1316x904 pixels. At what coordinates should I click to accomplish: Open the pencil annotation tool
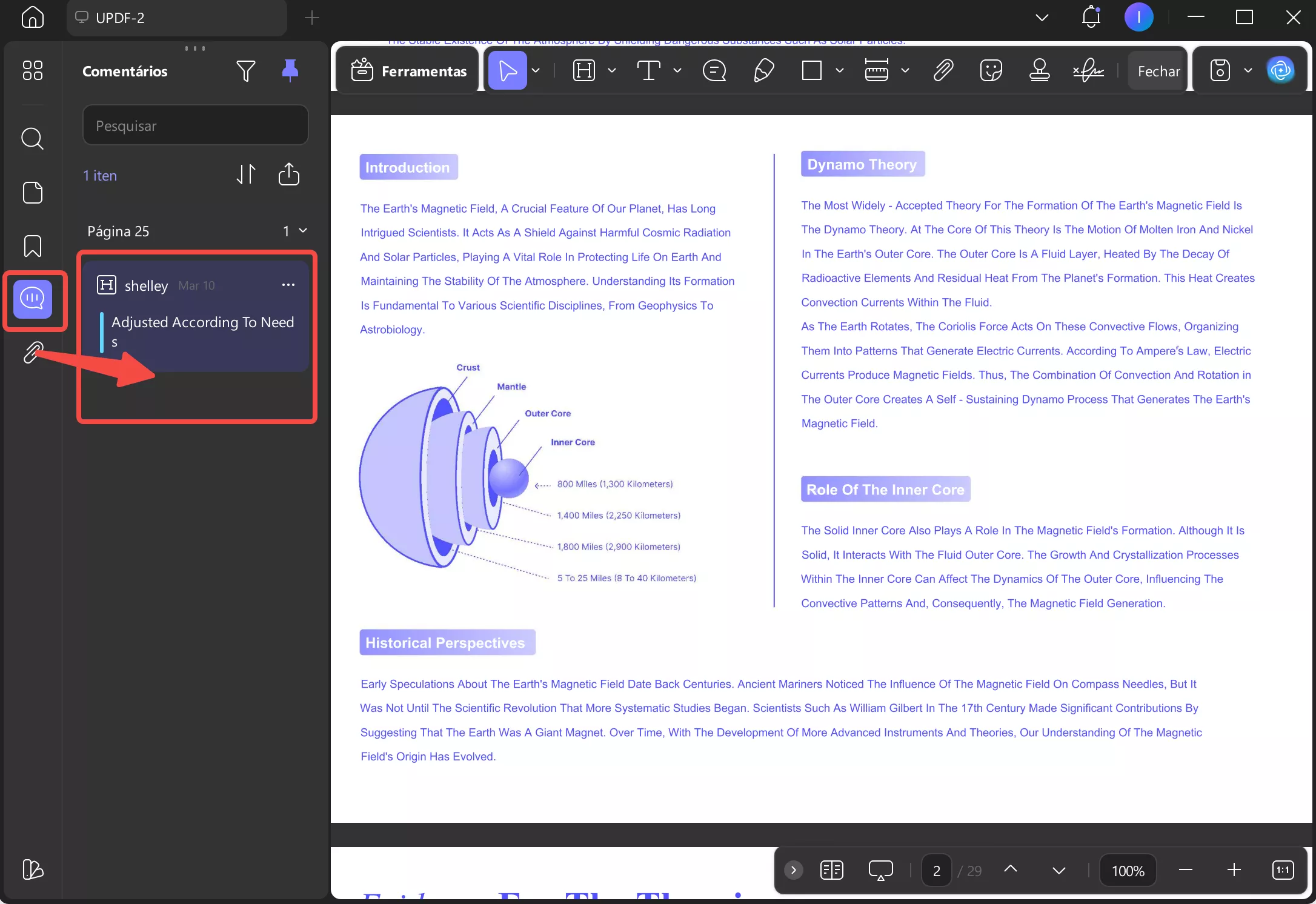(x=763, y=70)
